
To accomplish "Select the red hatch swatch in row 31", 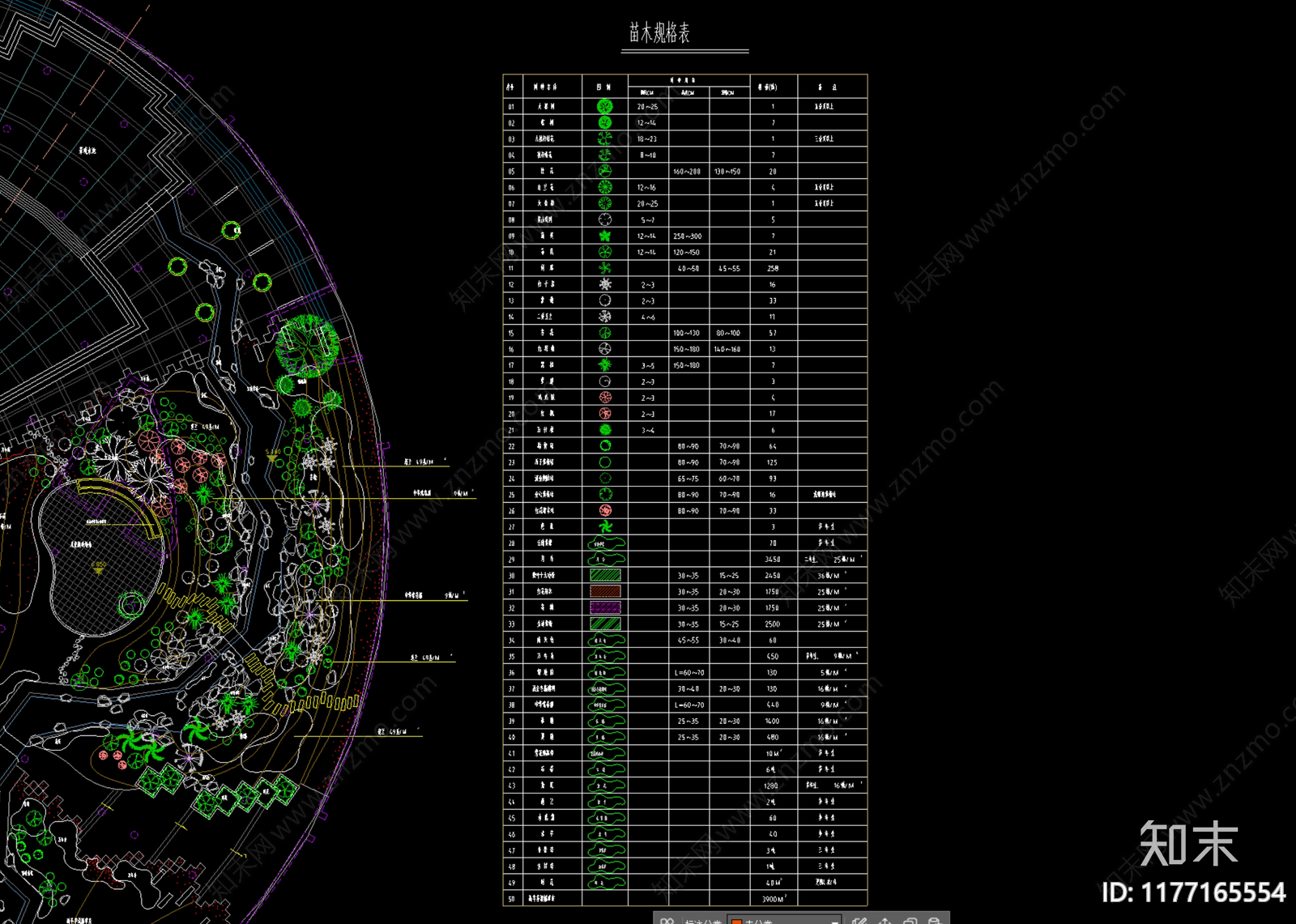I will (605, 591).
